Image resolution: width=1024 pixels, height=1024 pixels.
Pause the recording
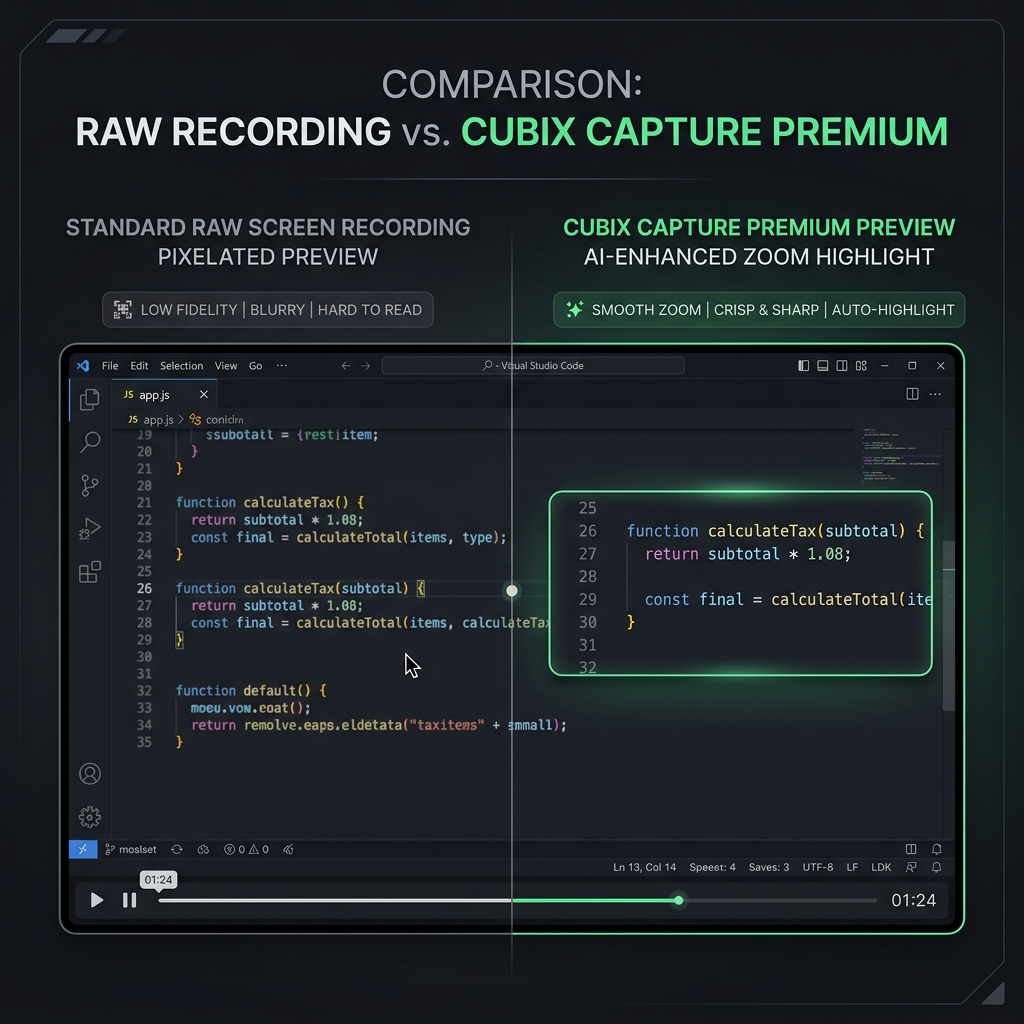(129, 900)
